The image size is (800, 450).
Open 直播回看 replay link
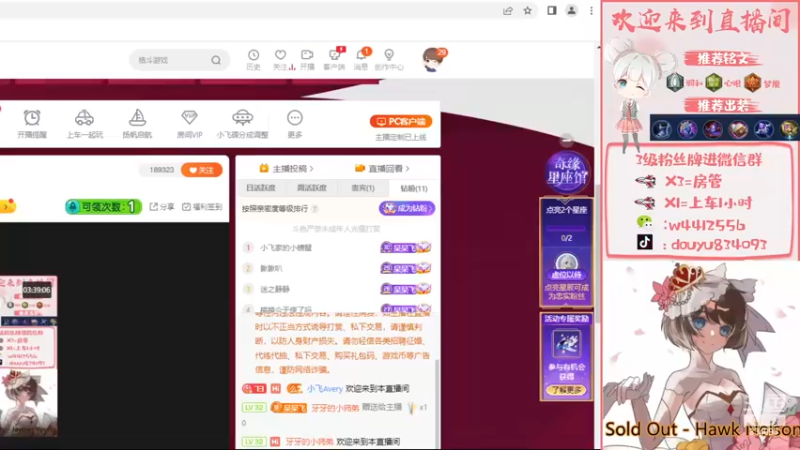pyautogui.click(x=382, y=168)
